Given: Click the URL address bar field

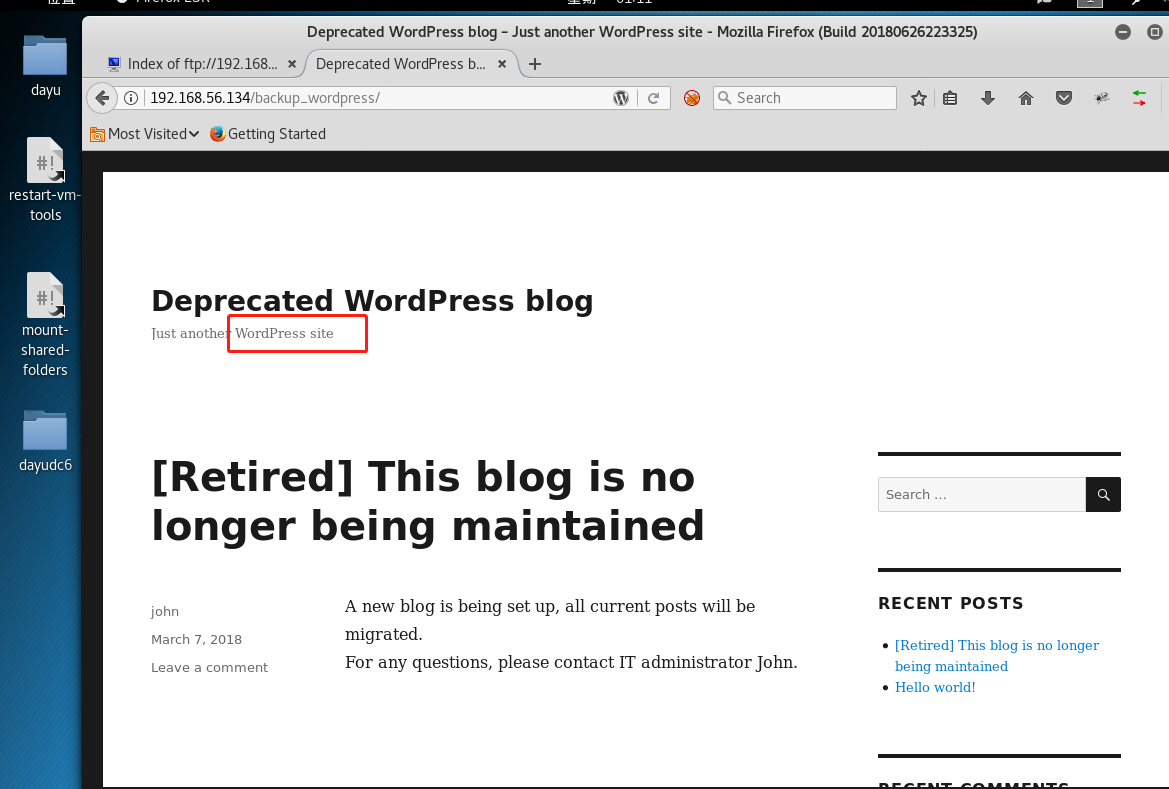Looking at the screenshot, I should pos(379,98).
